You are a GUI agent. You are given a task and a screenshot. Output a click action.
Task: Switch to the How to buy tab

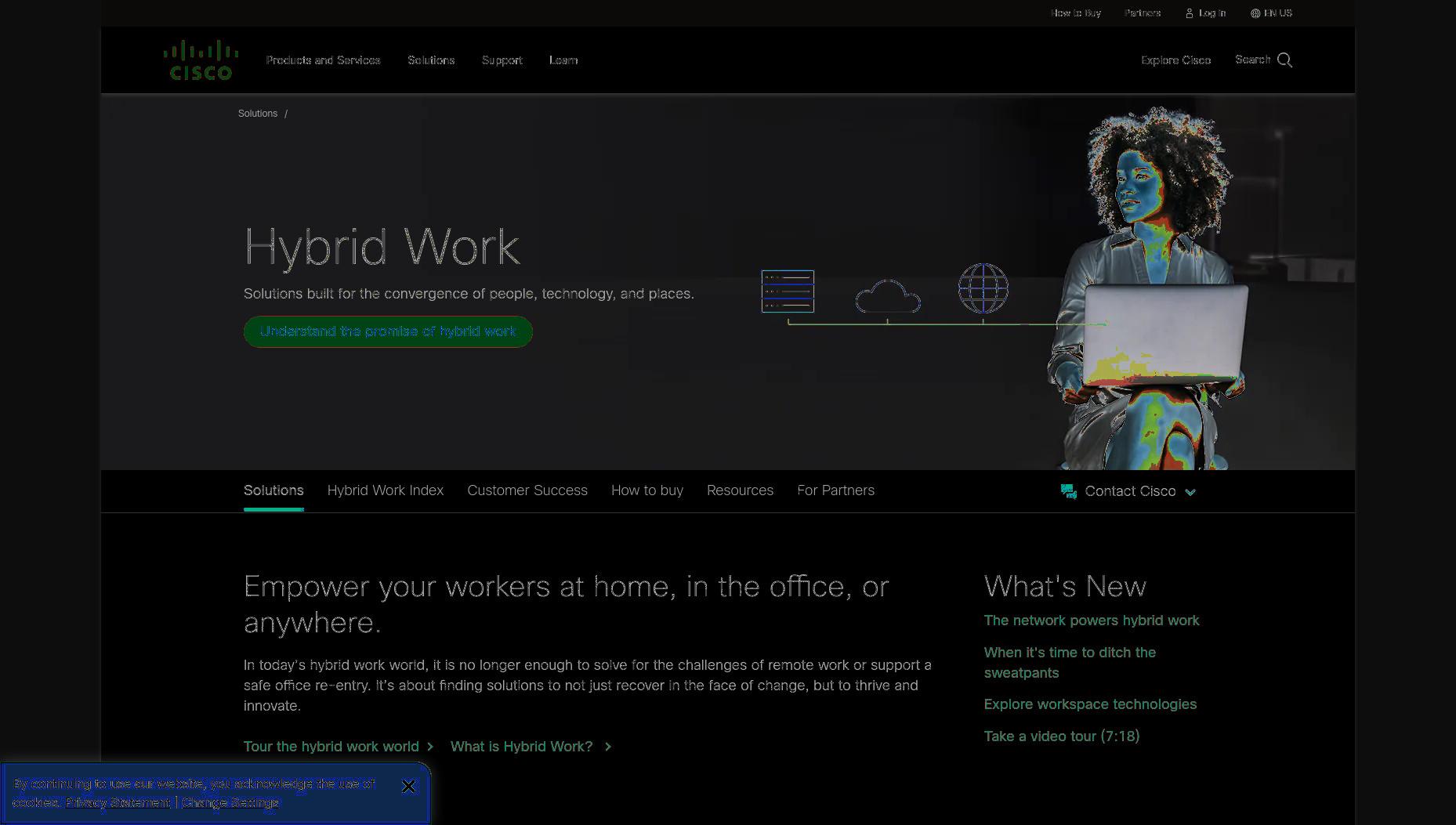pos(647,490)
